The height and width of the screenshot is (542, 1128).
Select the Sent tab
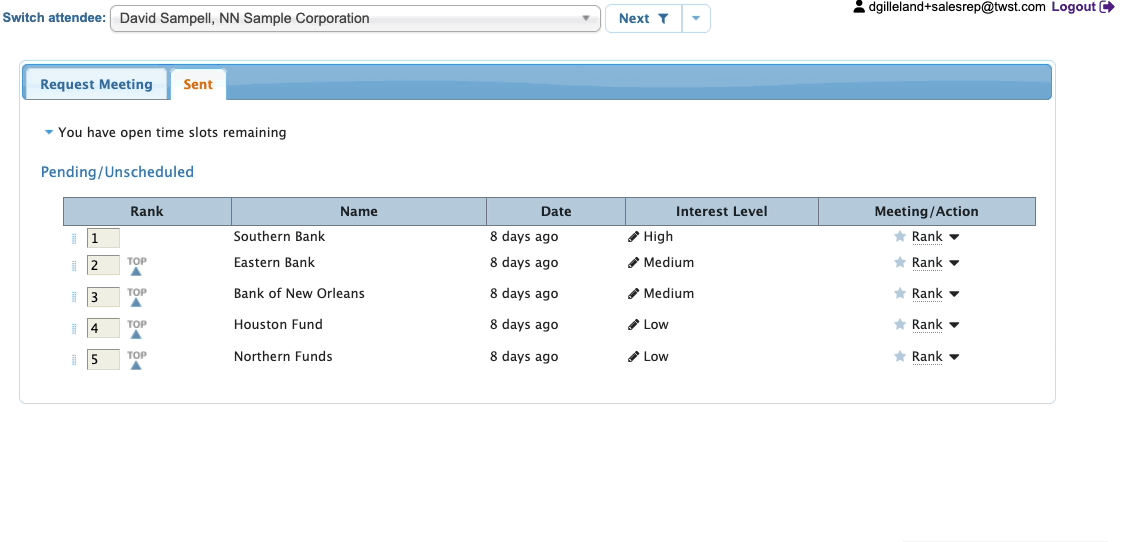tap(198, 84)
